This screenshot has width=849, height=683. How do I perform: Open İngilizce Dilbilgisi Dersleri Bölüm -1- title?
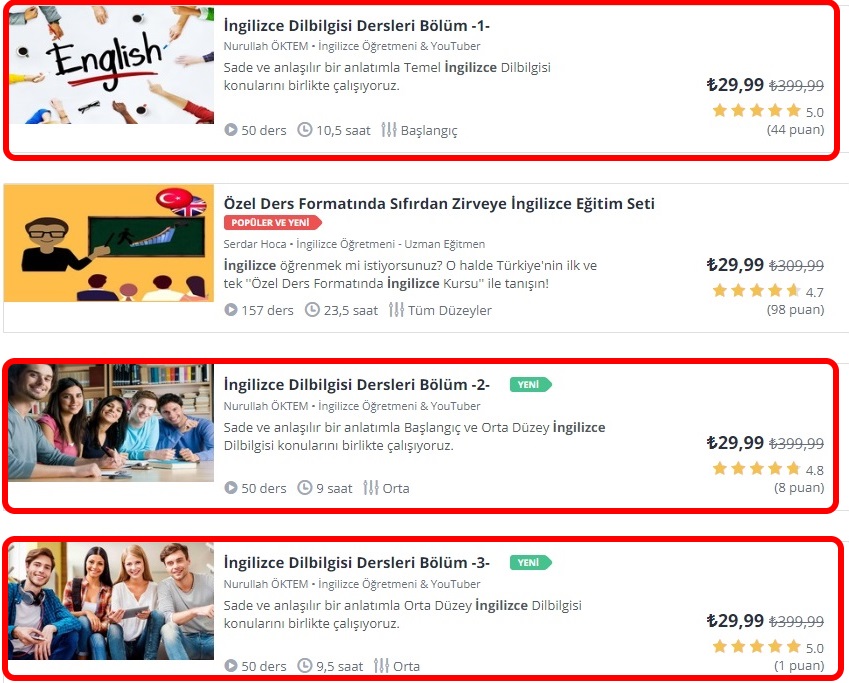tap(357, 25)
